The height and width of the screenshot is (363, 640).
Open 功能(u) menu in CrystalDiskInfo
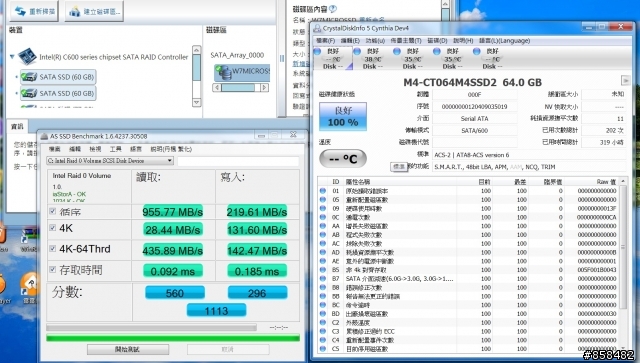pos(375,41)
